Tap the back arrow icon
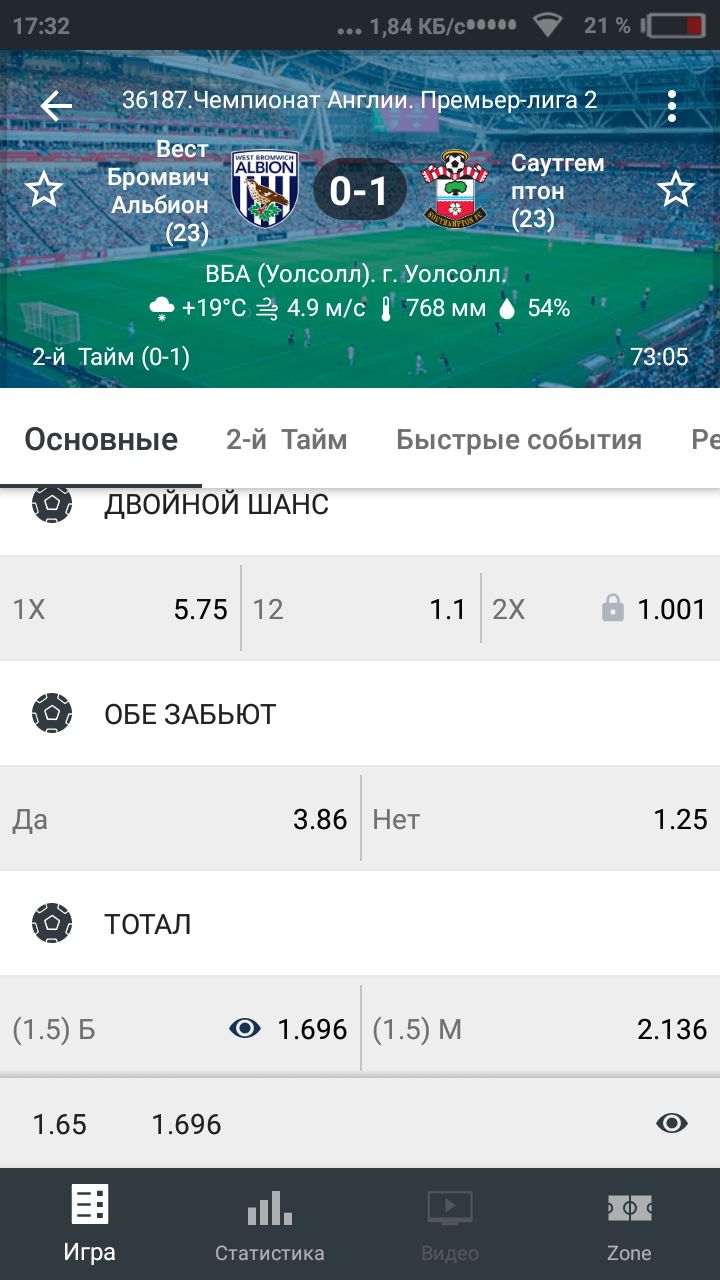Screen dimensions: 720x1280 tap(56, 105)
